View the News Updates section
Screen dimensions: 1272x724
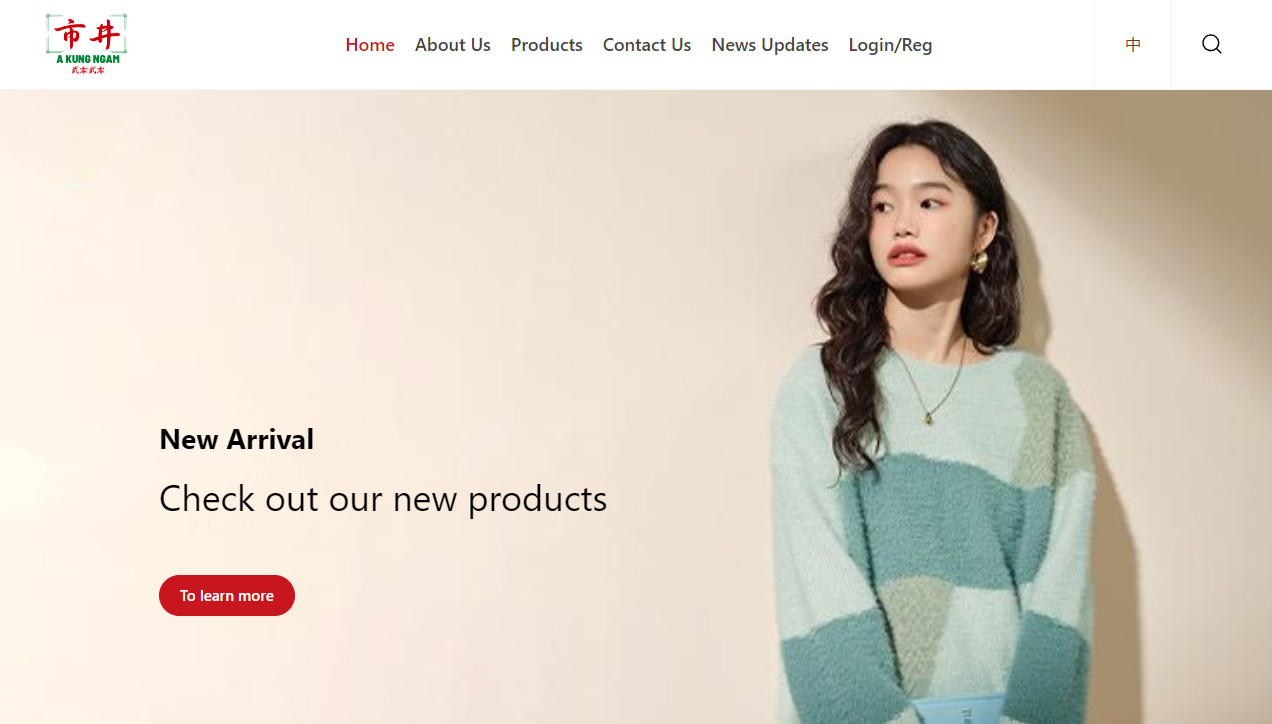(x=770, y=45)
